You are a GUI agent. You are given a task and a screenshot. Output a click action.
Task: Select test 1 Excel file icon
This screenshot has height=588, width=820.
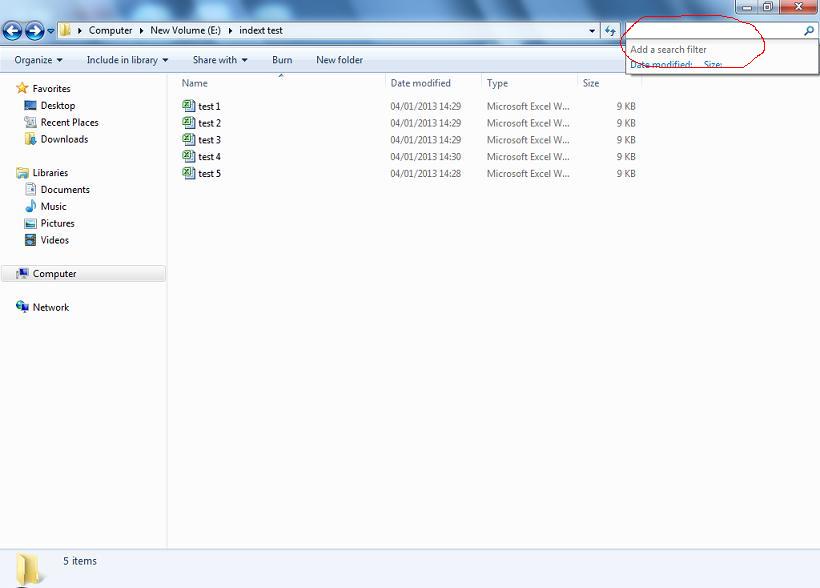tap(189, 106)
